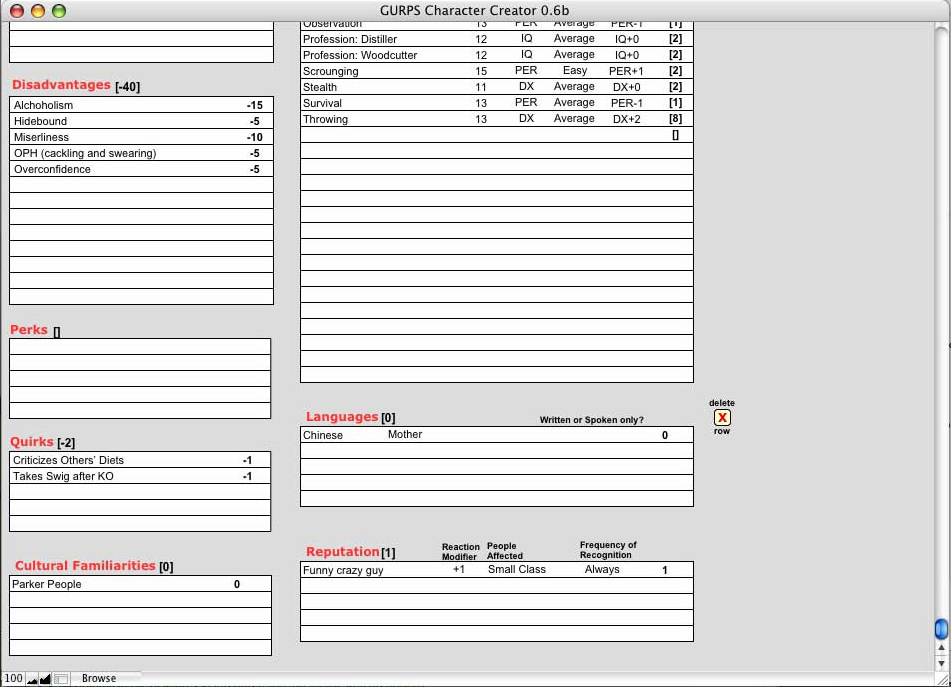Click the Profession: Woodcutter skill row
951x687 pixels.
(497, 55)
